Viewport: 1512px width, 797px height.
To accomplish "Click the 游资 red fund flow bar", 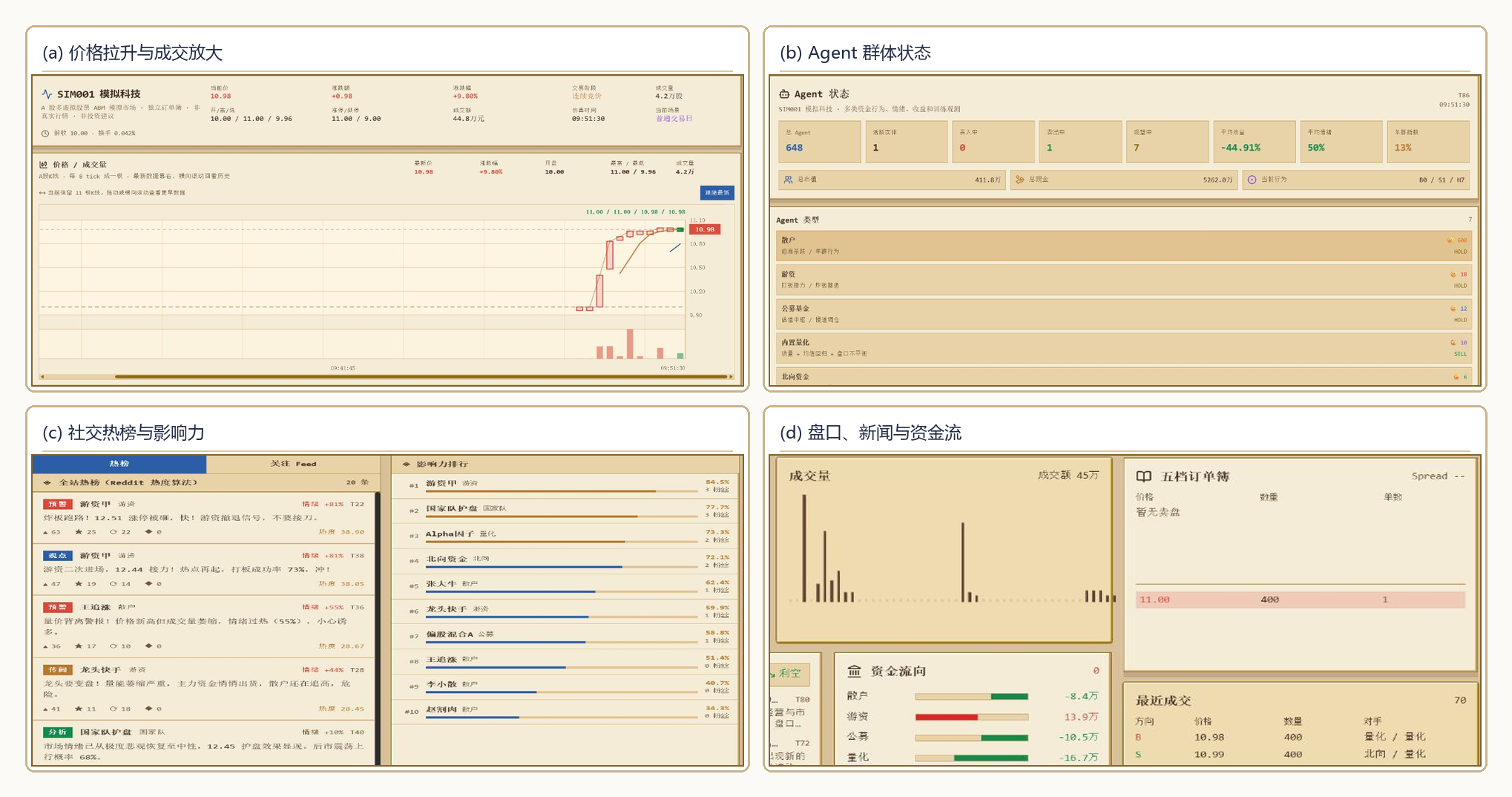I will pos(946,718).
